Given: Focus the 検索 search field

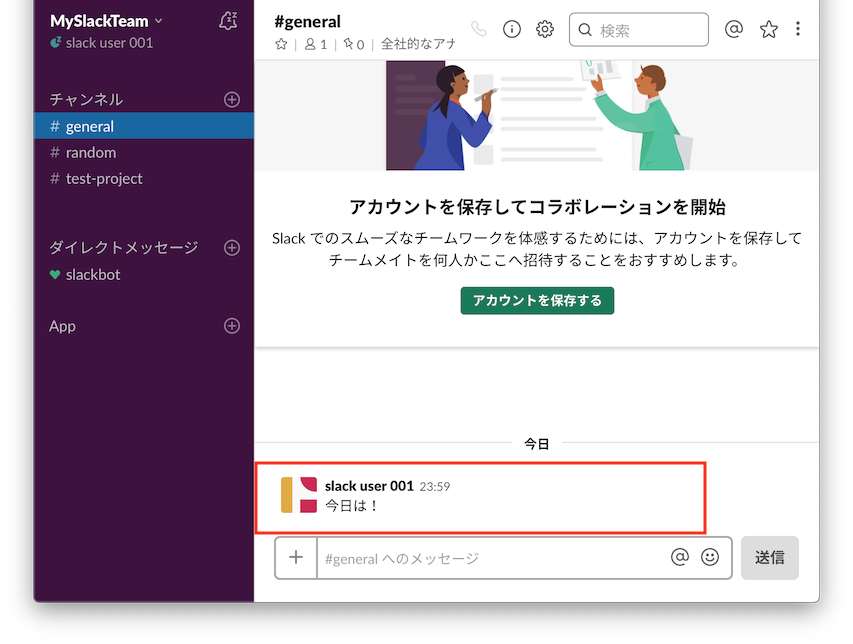Looking at the screenshot, I should tap(639, 29).
